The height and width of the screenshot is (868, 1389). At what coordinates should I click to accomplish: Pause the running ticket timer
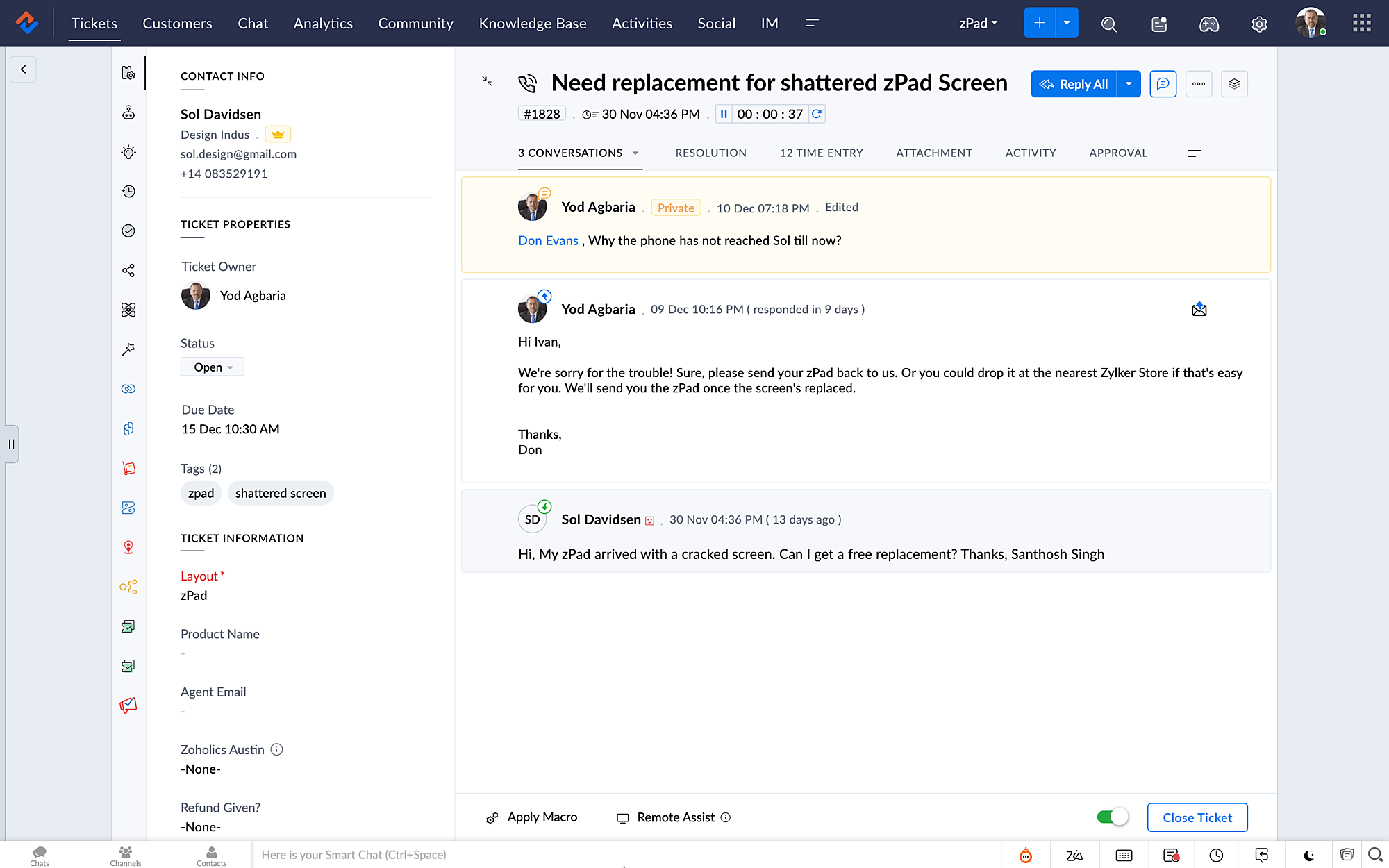pyautogui.click(x=724, y=114)
